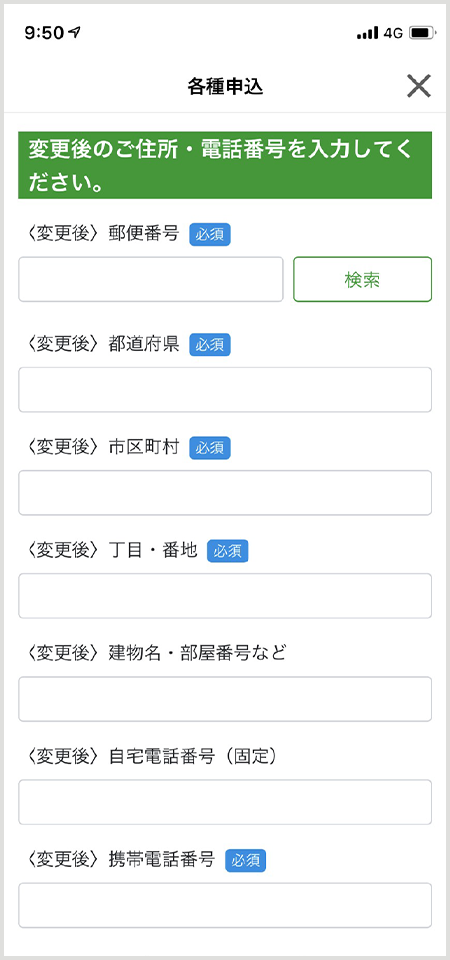The height and width of the screenshot is (960, 450).
Task: Close the 各種申込 screen with X
Action: [419, 86]
